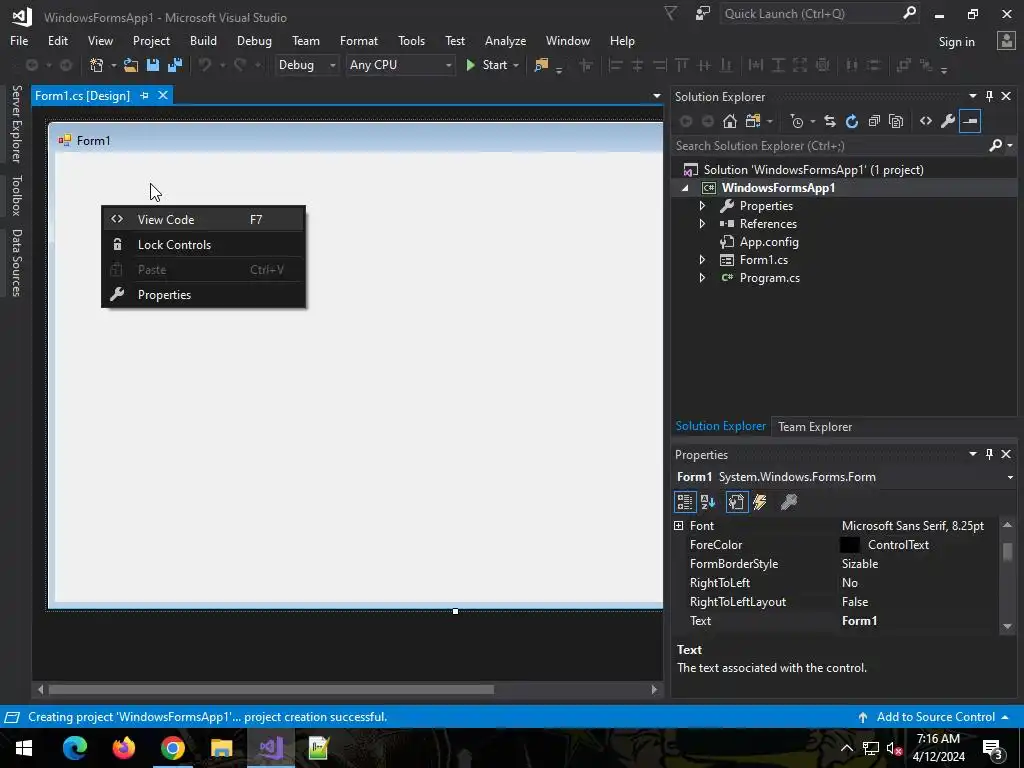
Task: Open the Properties object selector dropdown
Action: coord(1010,477)
